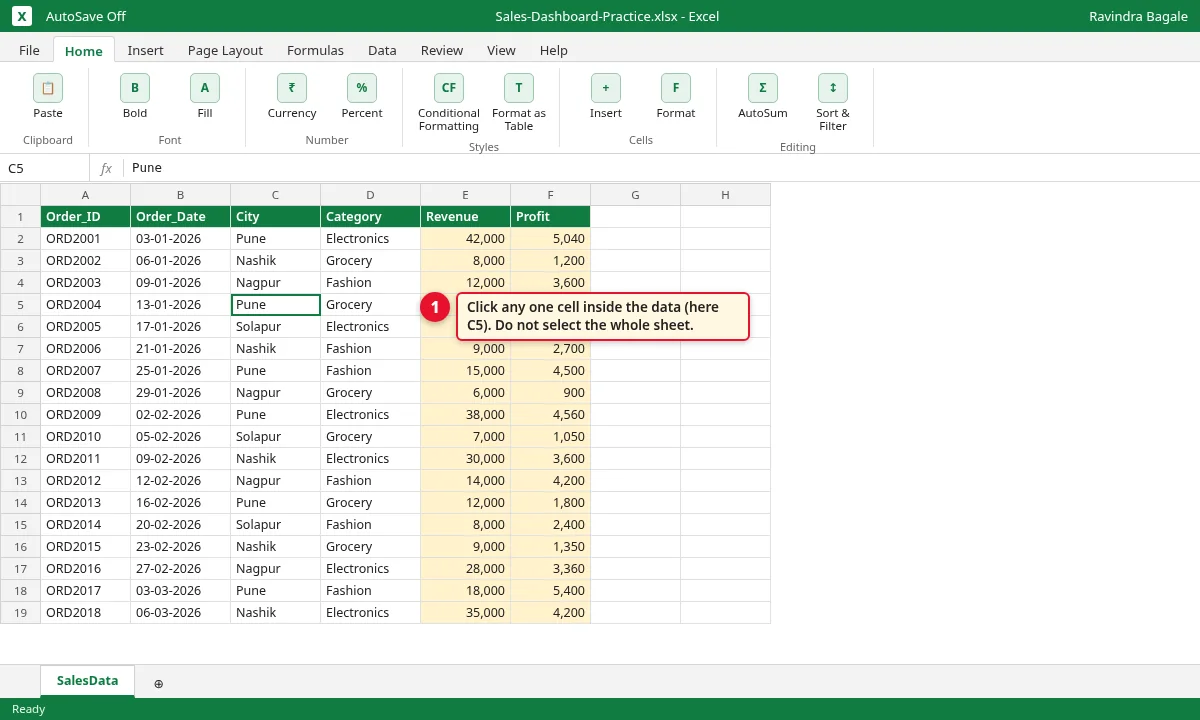1200x720 pixels.
Task: Select Nagpur in ORD2003's row
Action: pyautogui.click(x=276, y=283)
